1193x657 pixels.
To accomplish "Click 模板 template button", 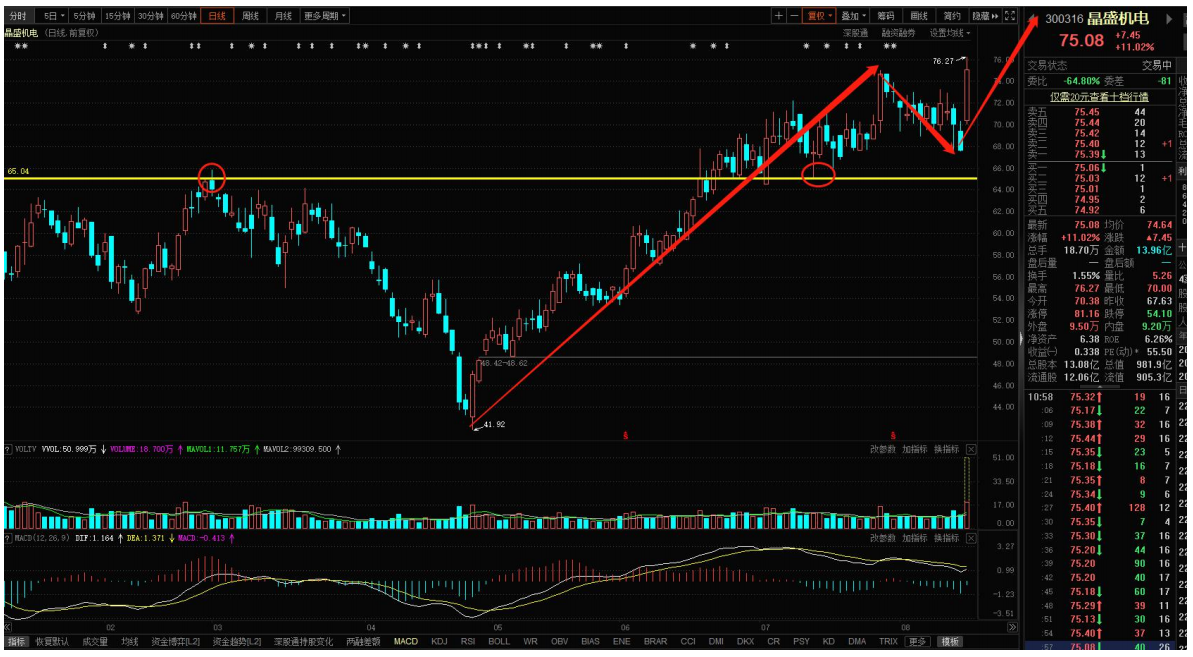I will [x=949, y=642].
